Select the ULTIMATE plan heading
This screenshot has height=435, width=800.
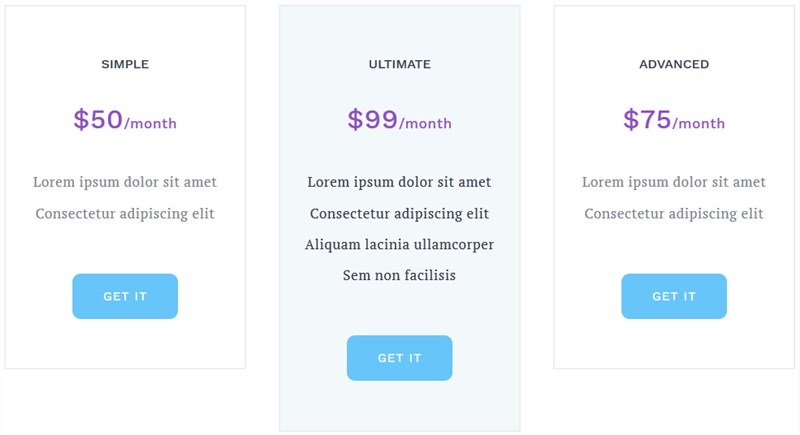tap(400, 64)
